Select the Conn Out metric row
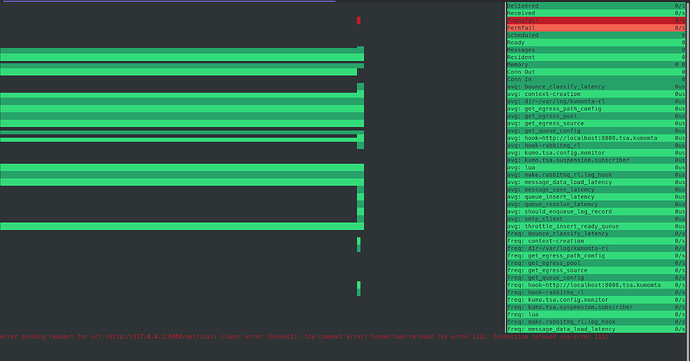 tap(596, 72)
